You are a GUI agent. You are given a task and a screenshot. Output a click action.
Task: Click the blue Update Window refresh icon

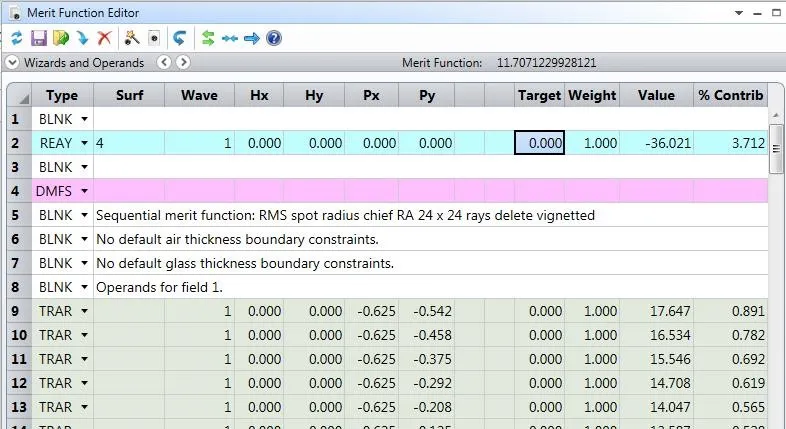15,38
